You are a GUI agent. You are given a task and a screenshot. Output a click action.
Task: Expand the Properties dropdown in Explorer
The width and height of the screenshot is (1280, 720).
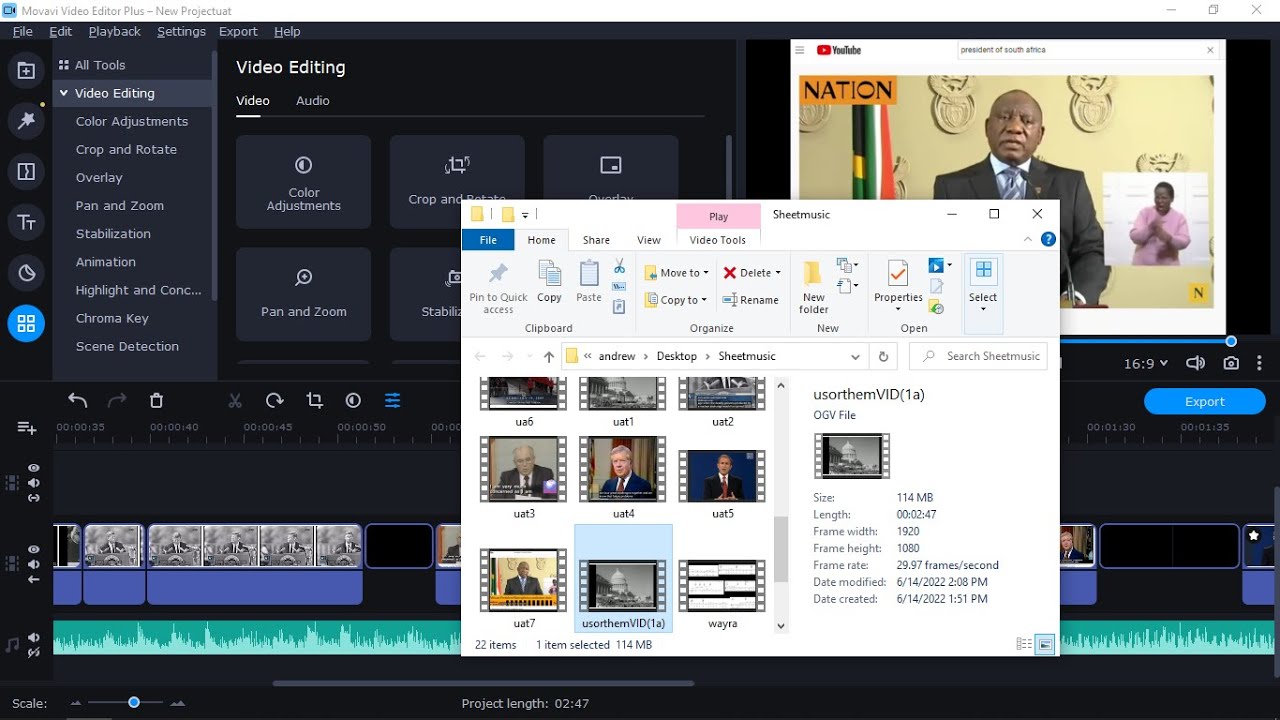tap(898, 308)
